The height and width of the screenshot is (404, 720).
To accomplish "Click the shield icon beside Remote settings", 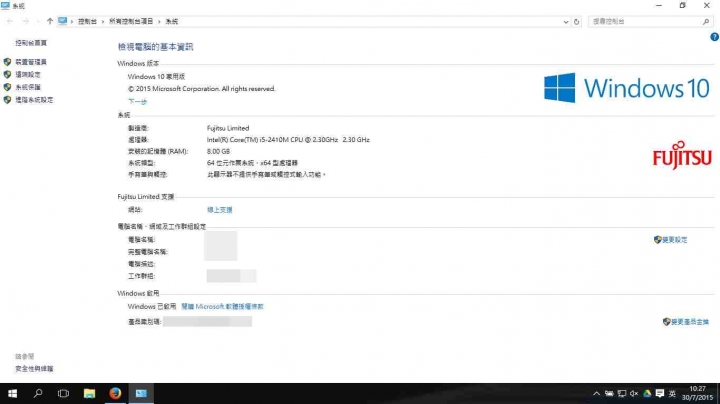I will (7, 74).
